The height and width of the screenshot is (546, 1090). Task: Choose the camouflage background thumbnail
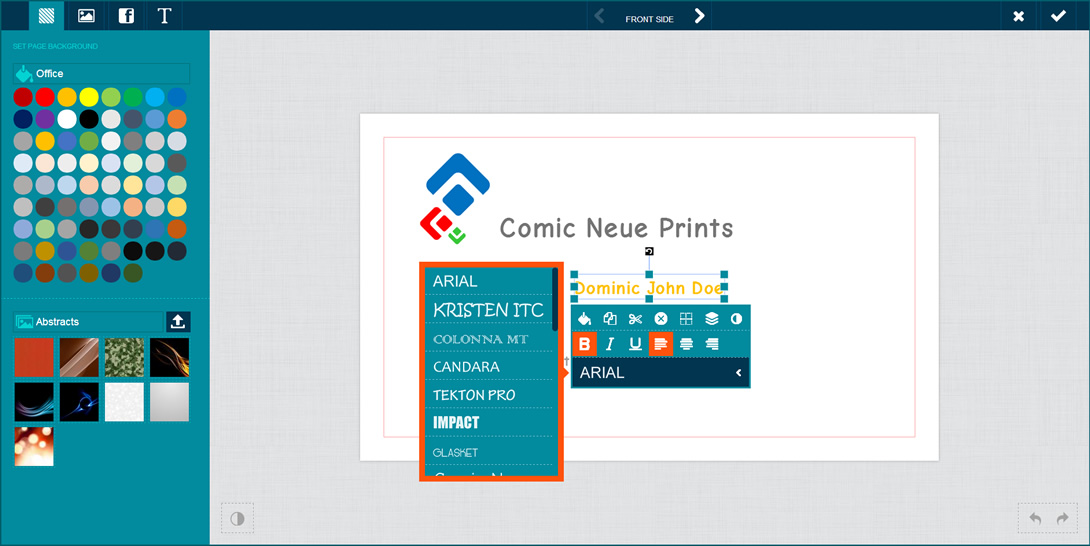[124, 358]
